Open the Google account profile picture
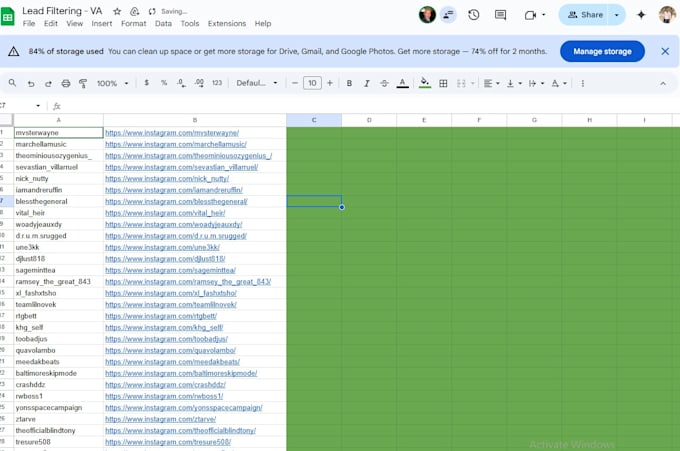 coord(667,15)
